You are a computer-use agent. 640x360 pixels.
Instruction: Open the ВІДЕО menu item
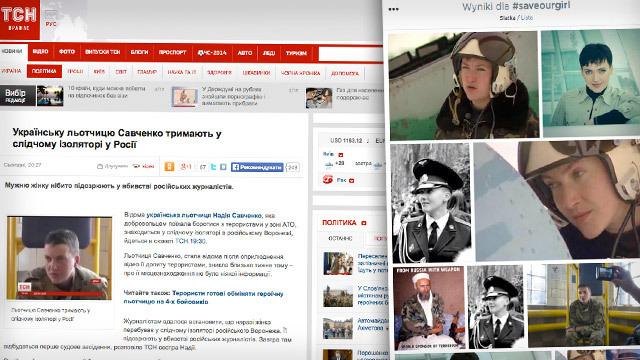pos(40,51)
